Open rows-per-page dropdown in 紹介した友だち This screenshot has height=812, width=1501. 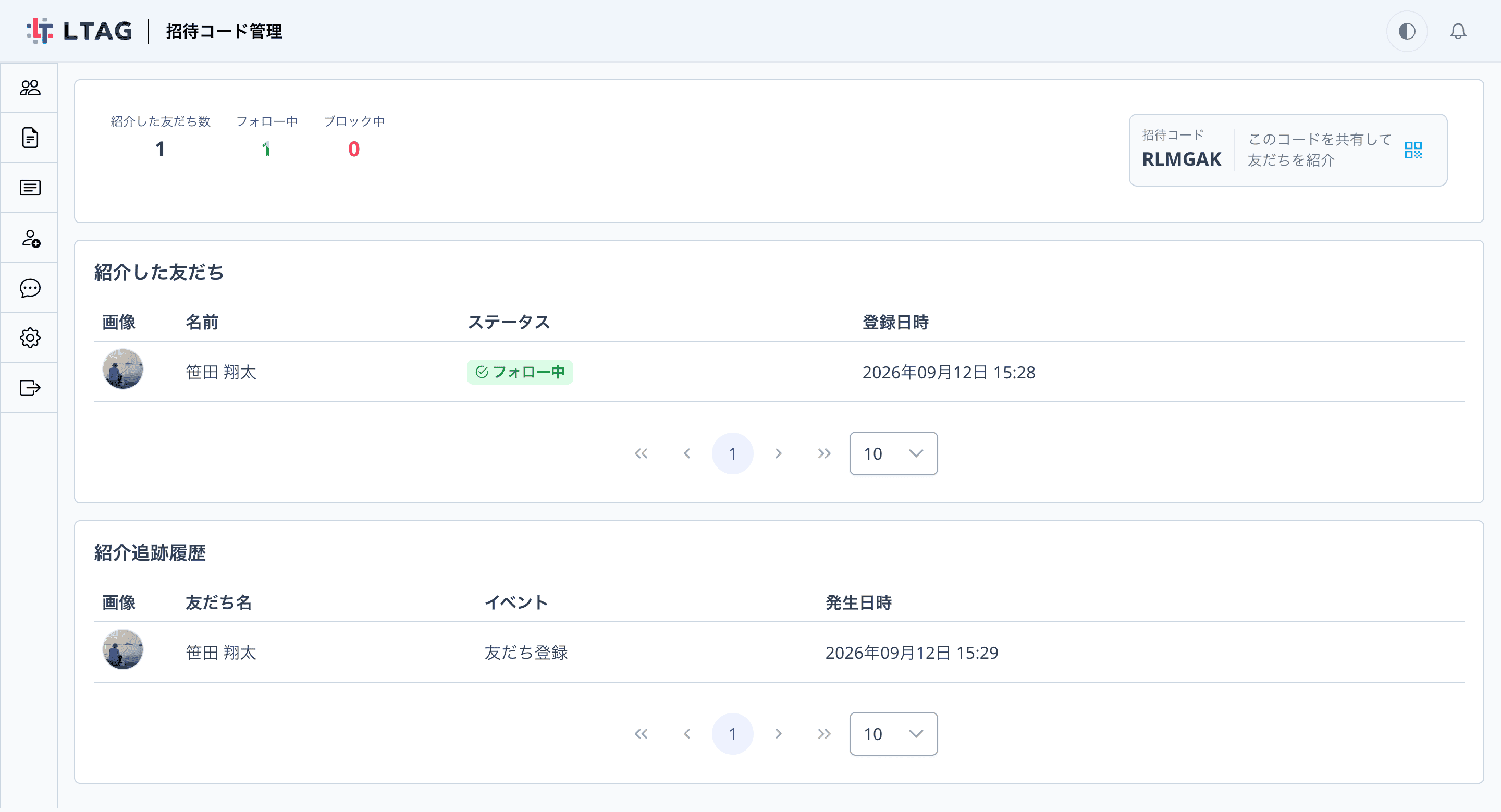893,453
